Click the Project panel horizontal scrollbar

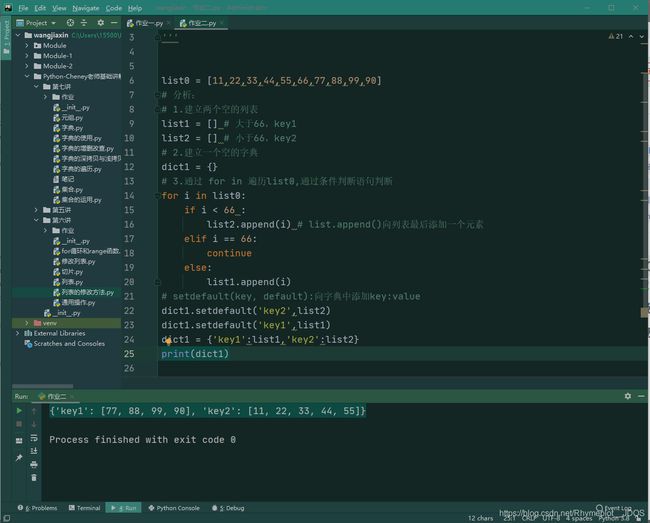pos(43,386)
